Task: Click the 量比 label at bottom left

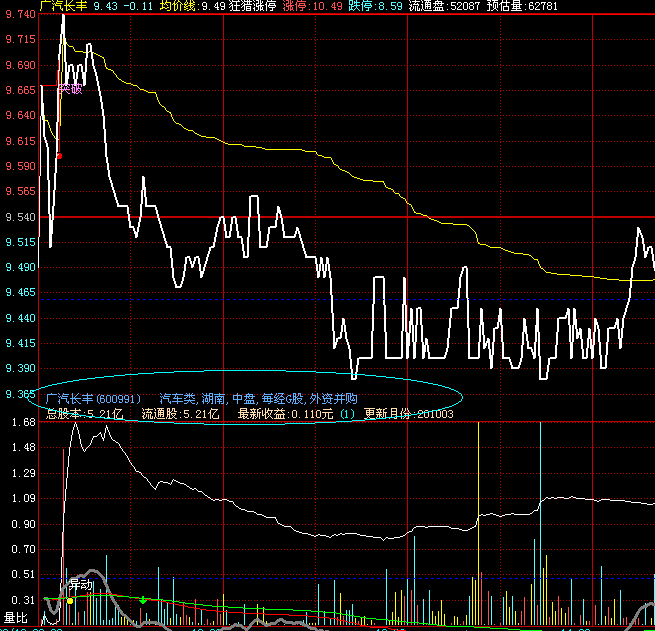Action: click(14, 617)
